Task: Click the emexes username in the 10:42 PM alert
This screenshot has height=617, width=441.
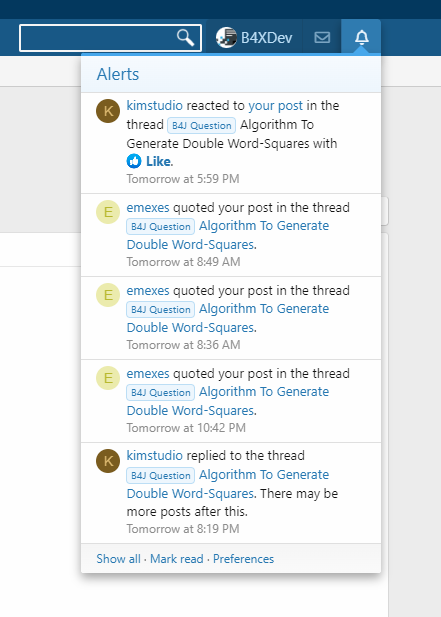Action: [x=148, y=373]
